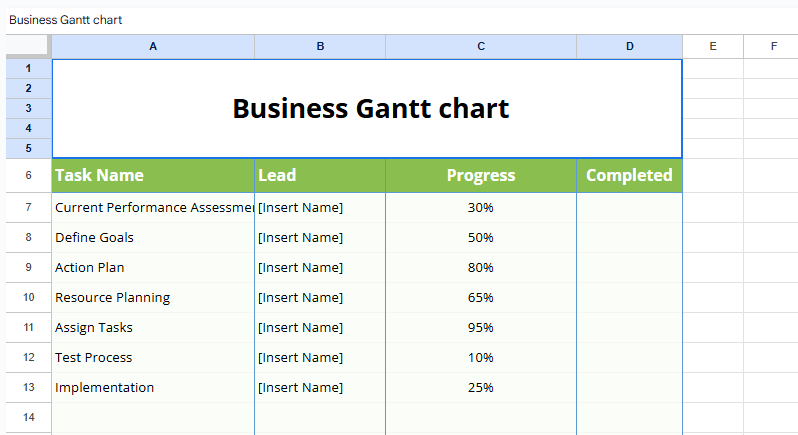Click the Progress header cell

[x=481, y=175]
